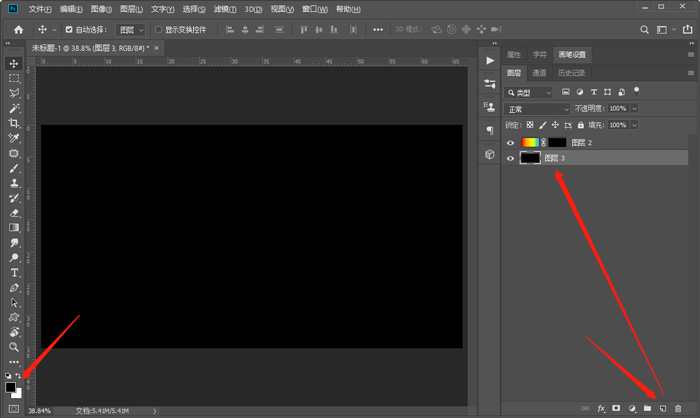
Task: Click the delete layer trash icon
Action: (x=678, y=409)
